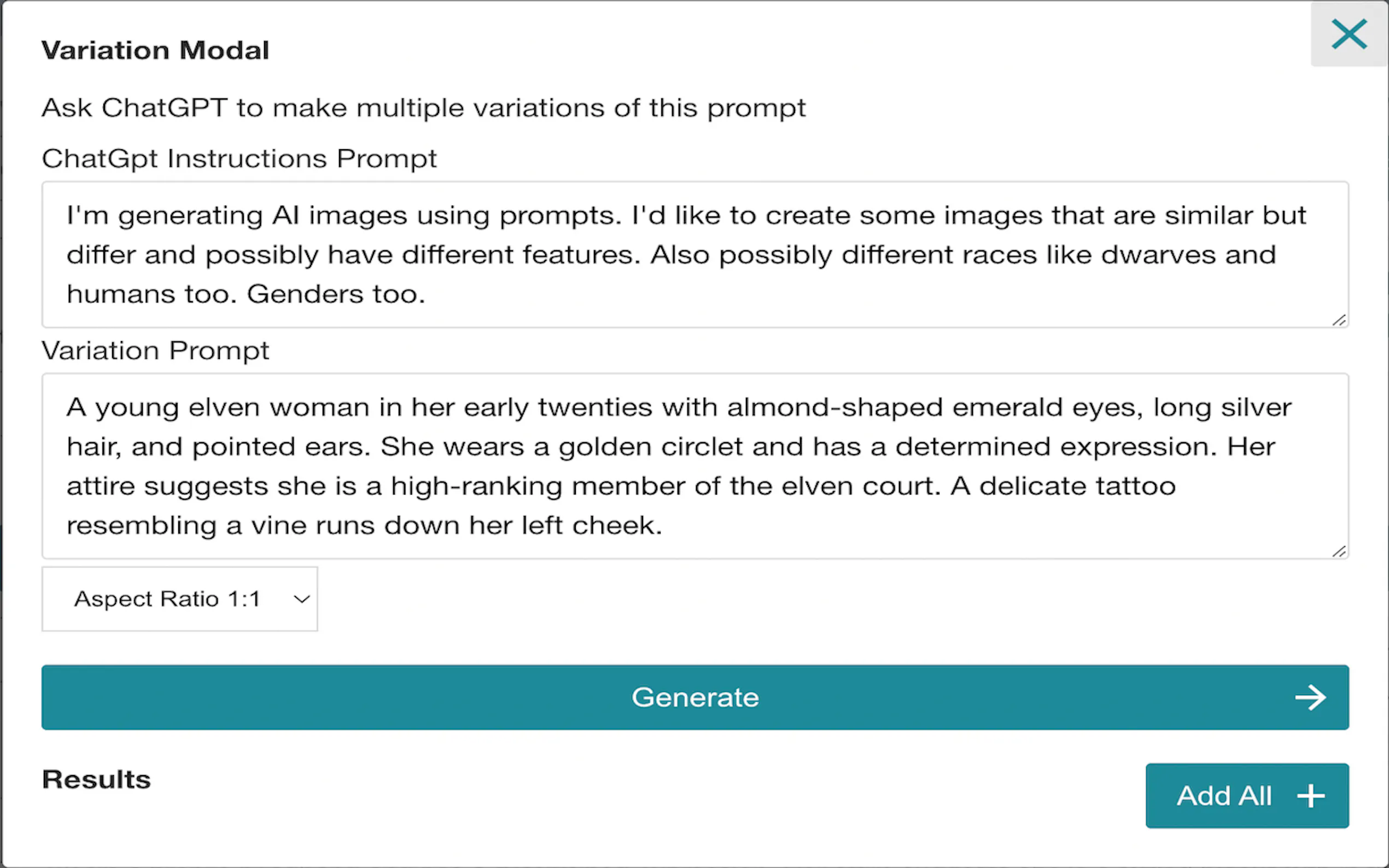Image resolution: width=1389 pixels, height=868 pixels.
Task: Click the Variation Prompt label
Action: 155,350
